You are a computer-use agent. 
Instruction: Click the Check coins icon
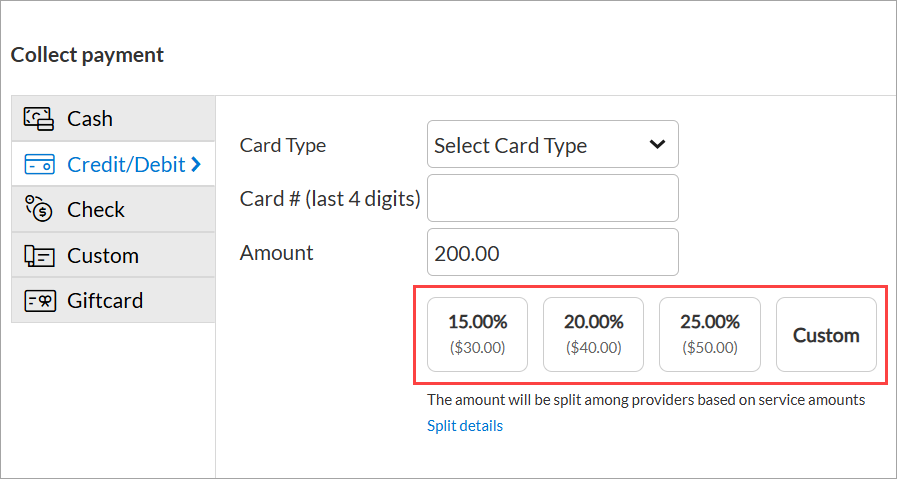click(x=39, y=209)
